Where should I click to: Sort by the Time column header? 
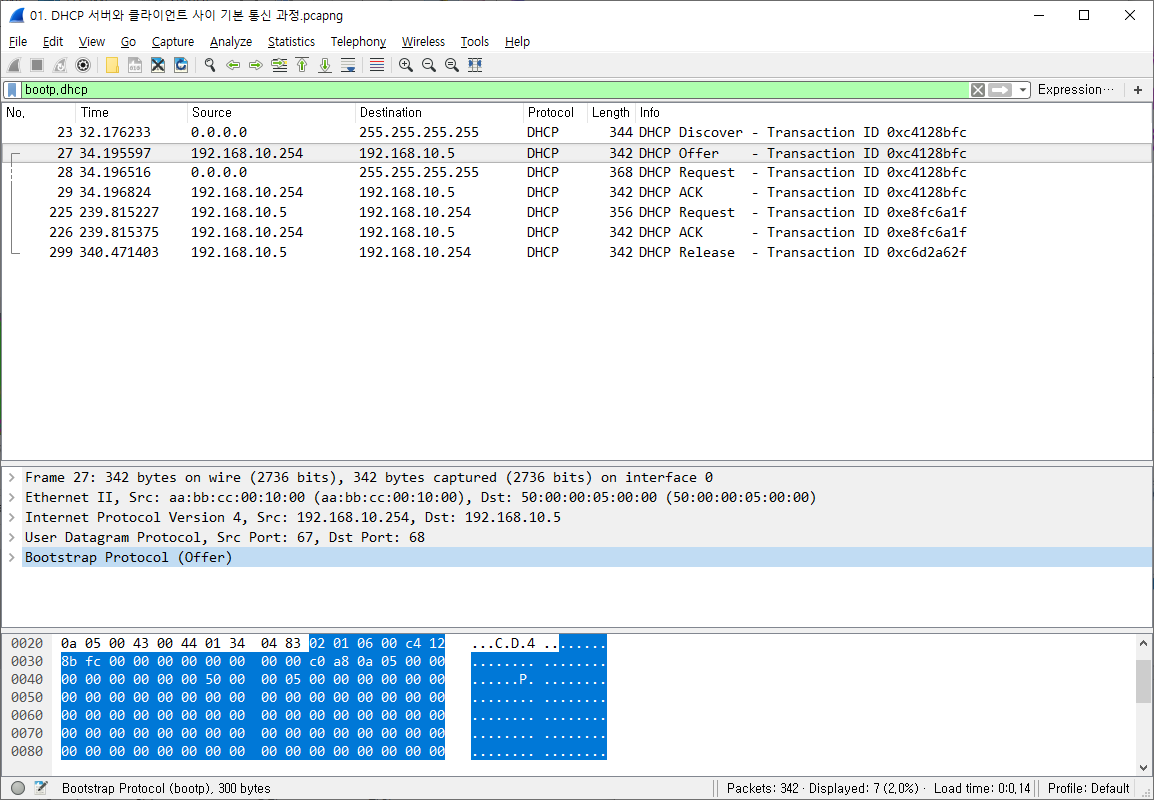pyautogui.click(x=132, y=113)
